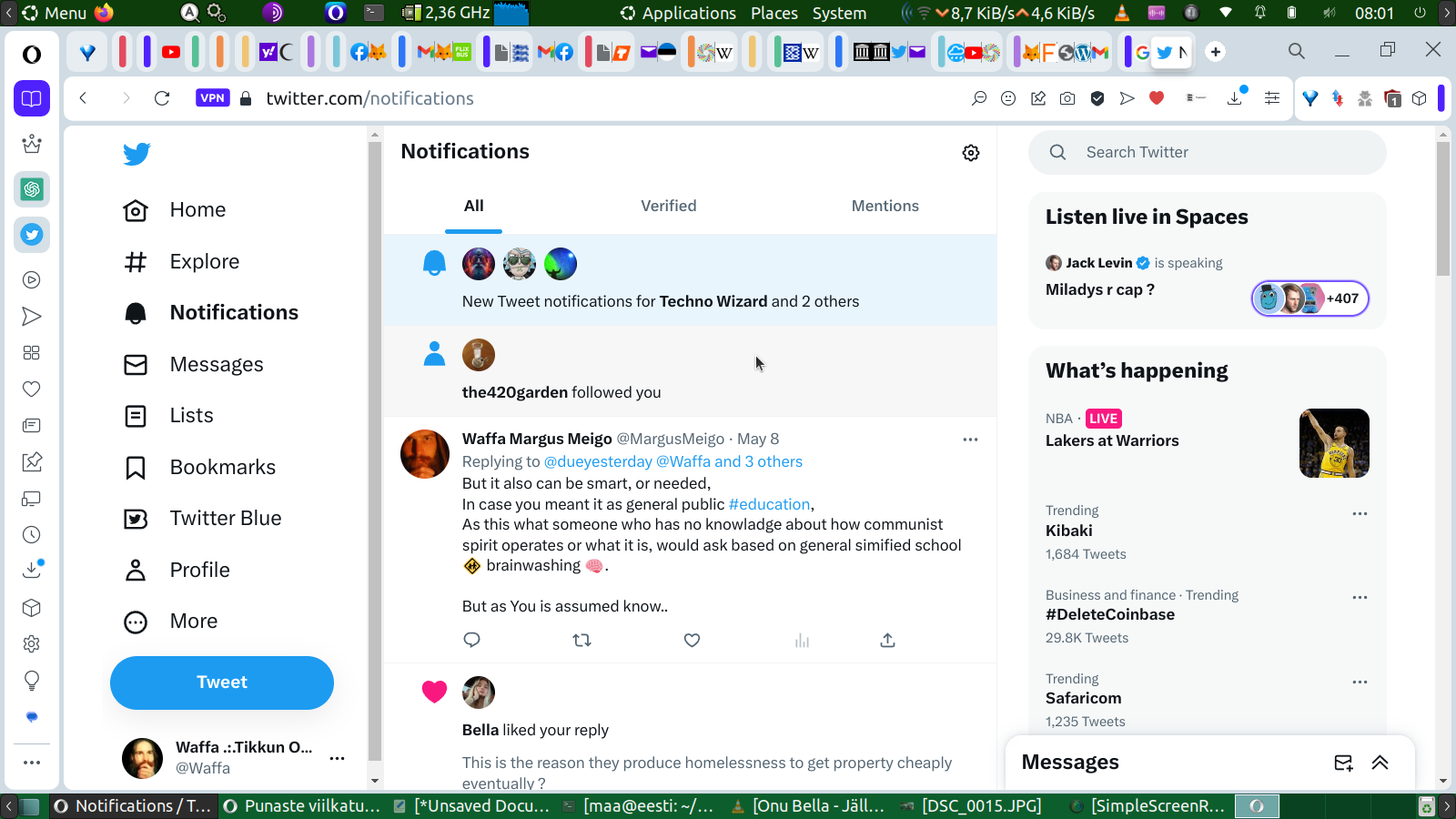Screen dimensions: 1456x819
Task: Click the left navigation scrollbar thumb
Action: [375, 450]
